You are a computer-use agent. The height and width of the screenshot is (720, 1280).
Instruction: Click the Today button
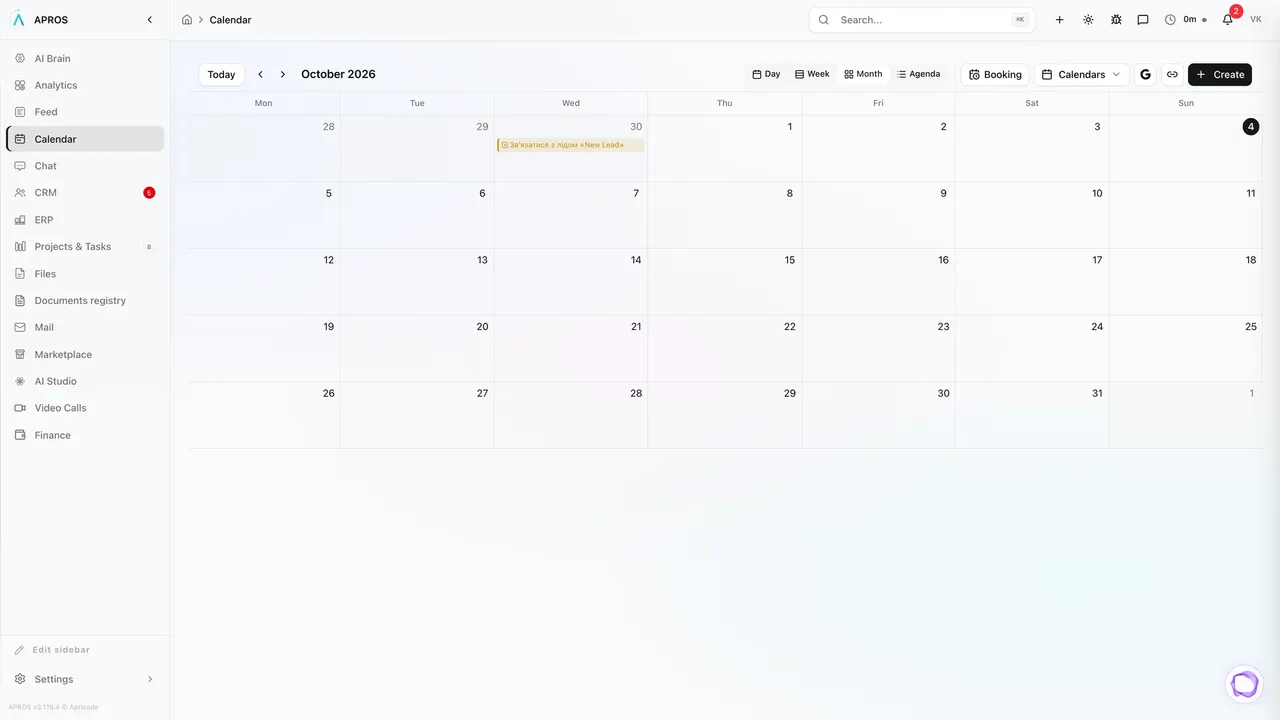click(x=221, y=74)
